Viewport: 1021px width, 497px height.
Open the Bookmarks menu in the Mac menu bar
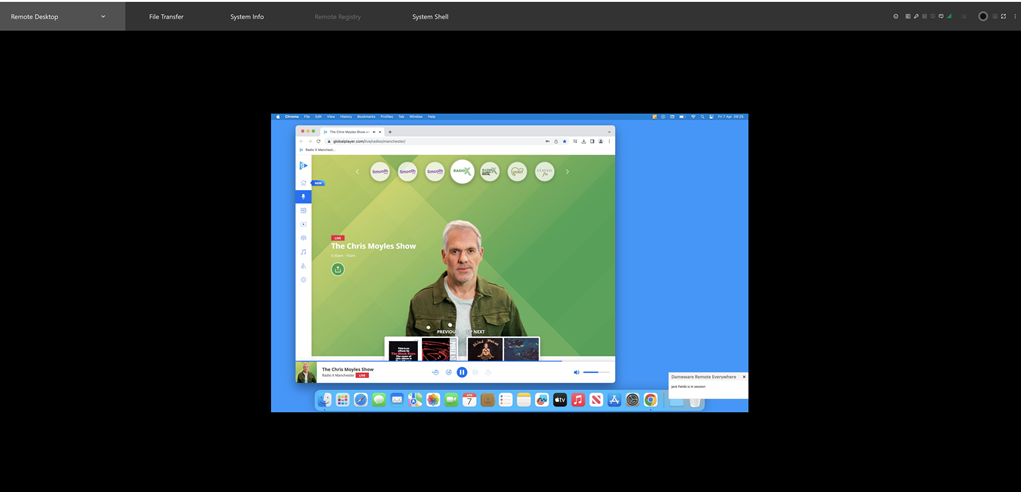pyautogui.click(x=366, y=117)
